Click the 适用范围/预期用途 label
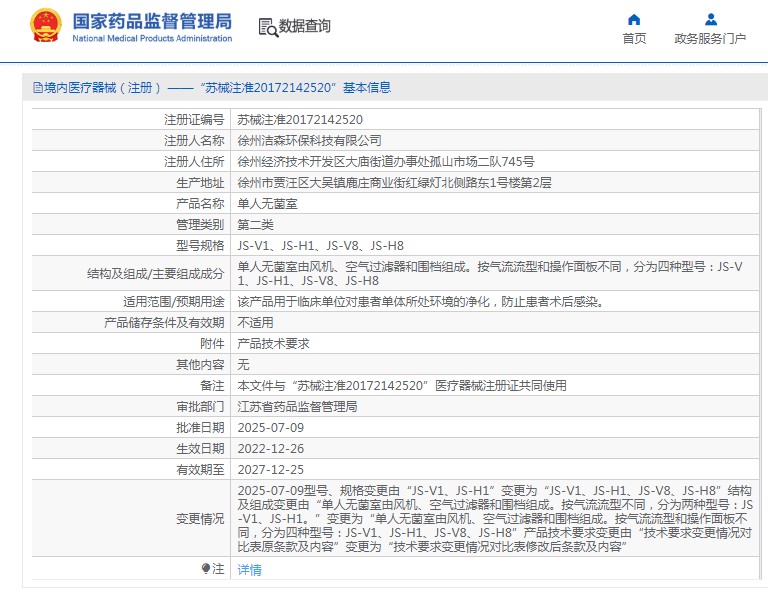 click(x=173, y=302)
